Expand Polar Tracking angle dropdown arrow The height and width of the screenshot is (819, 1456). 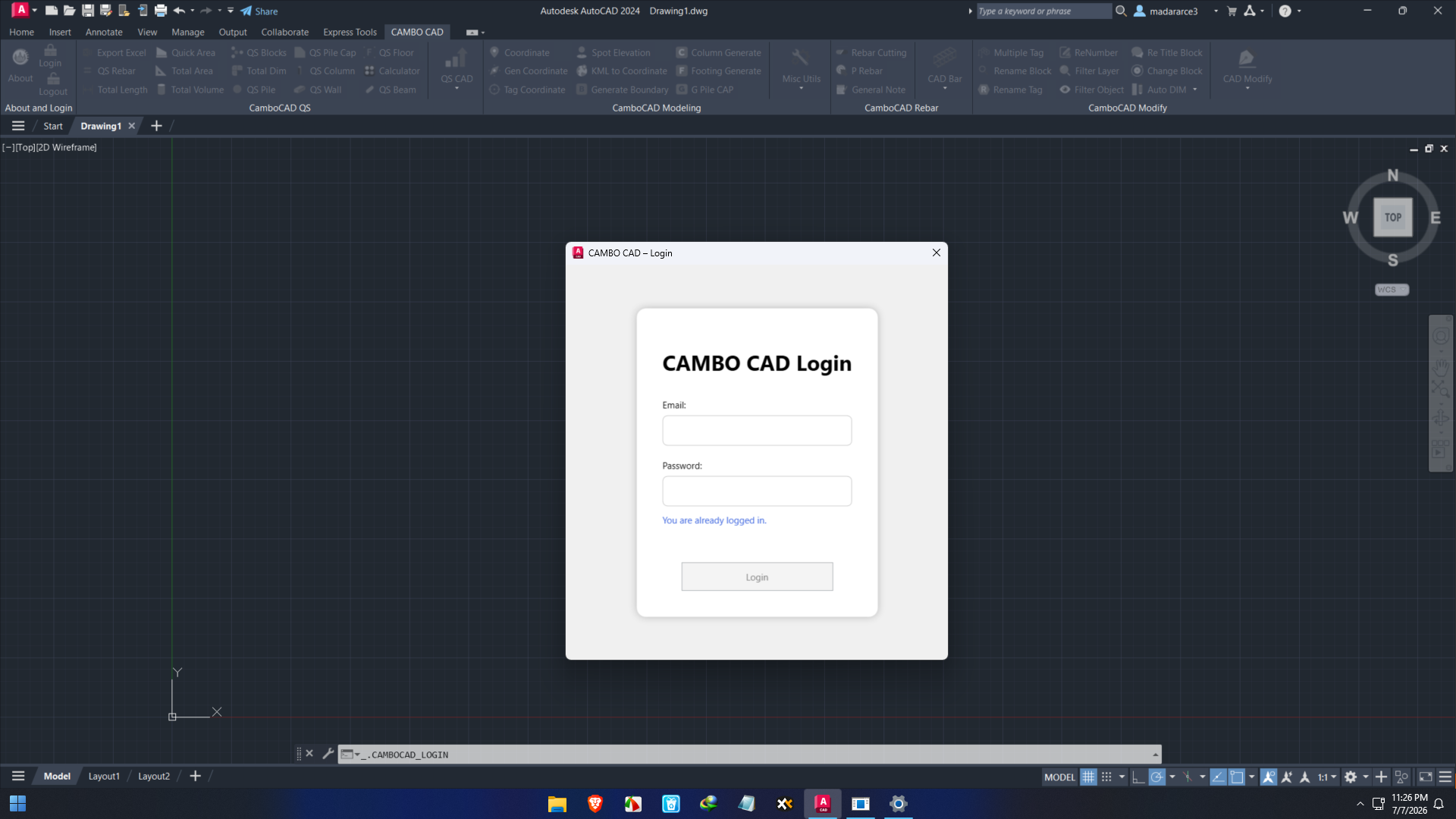pos(1172,777)
